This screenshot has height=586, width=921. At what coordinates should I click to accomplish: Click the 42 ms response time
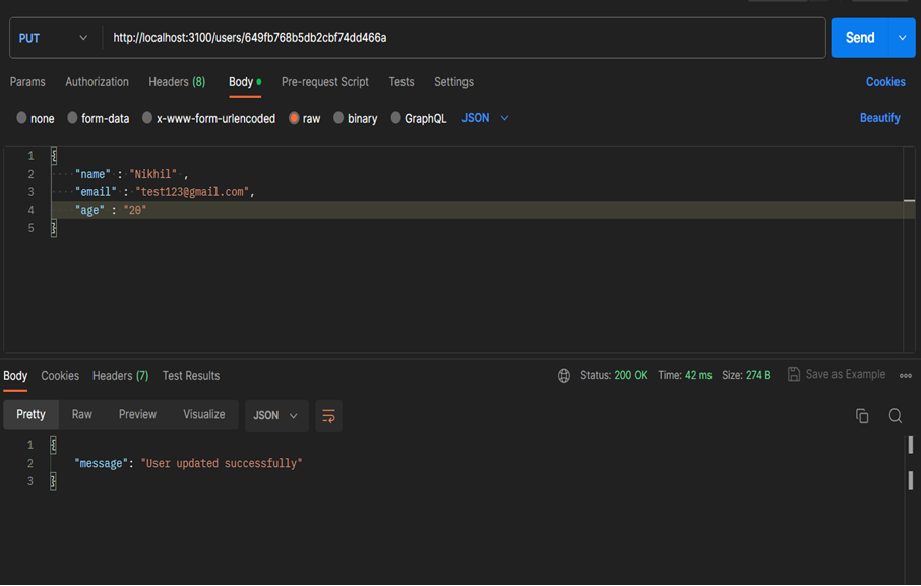(698, 375)
